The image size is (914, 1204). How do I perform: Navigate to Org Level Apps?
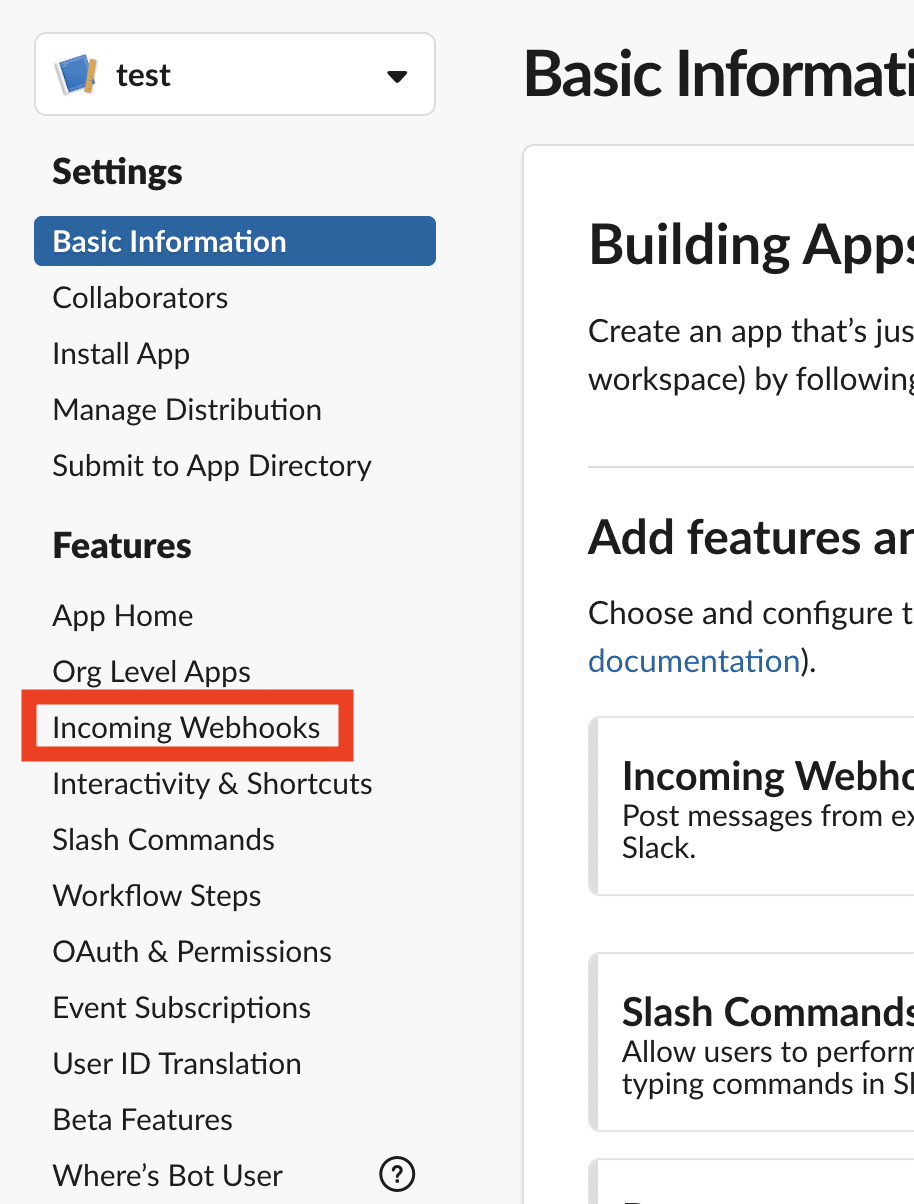[x=152, y=672]
